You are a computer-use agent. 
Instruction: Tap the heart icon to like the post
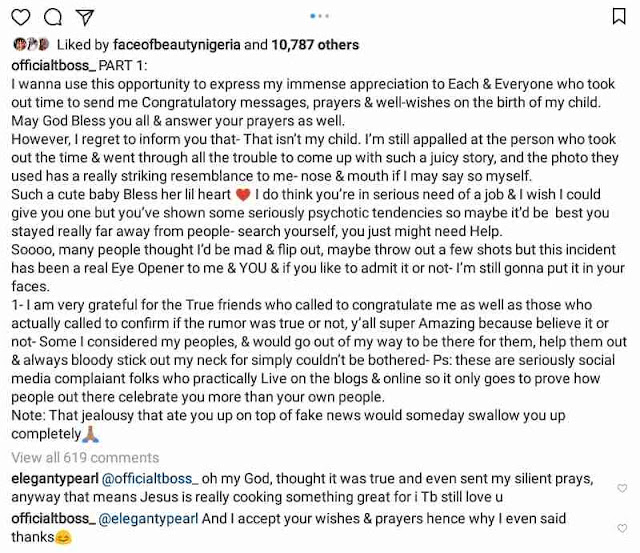[23, 16]
